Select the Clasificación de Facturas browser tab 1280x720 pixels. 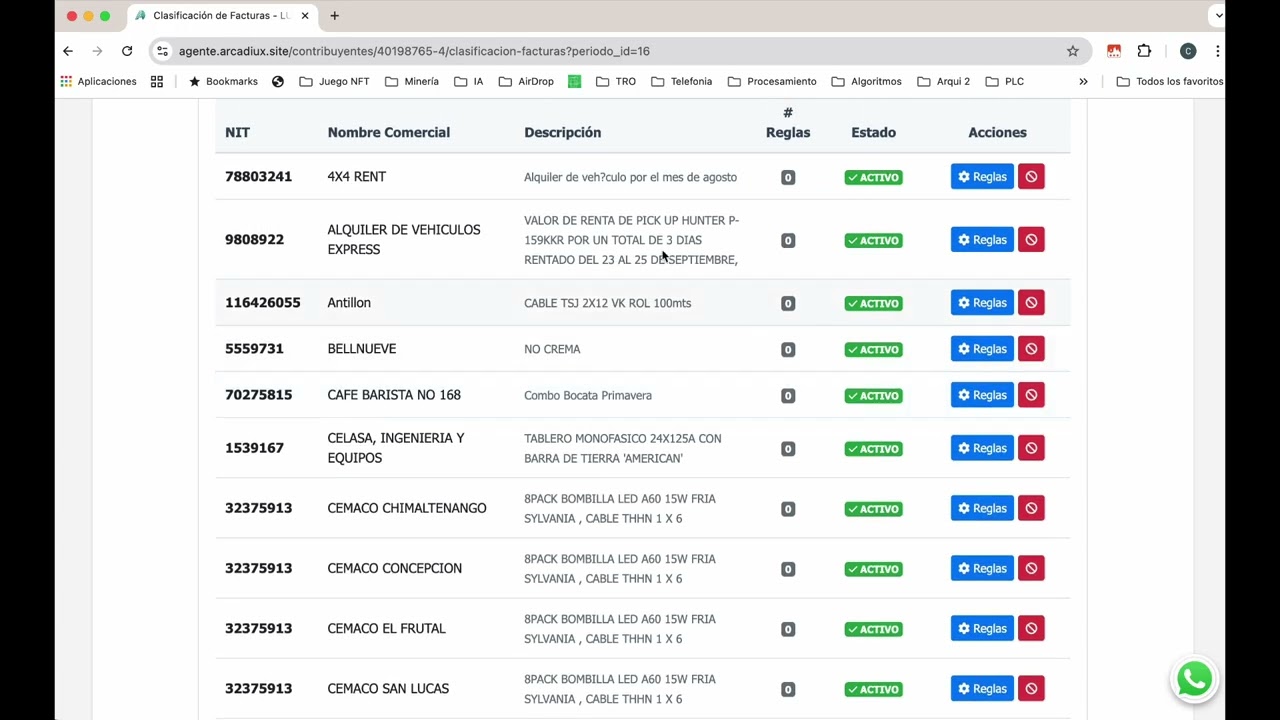(x=220, y=16)
